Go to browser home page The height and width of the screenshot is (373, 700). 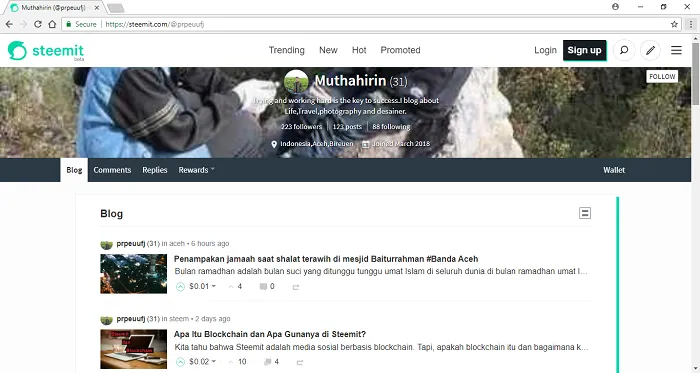point(52,24)
